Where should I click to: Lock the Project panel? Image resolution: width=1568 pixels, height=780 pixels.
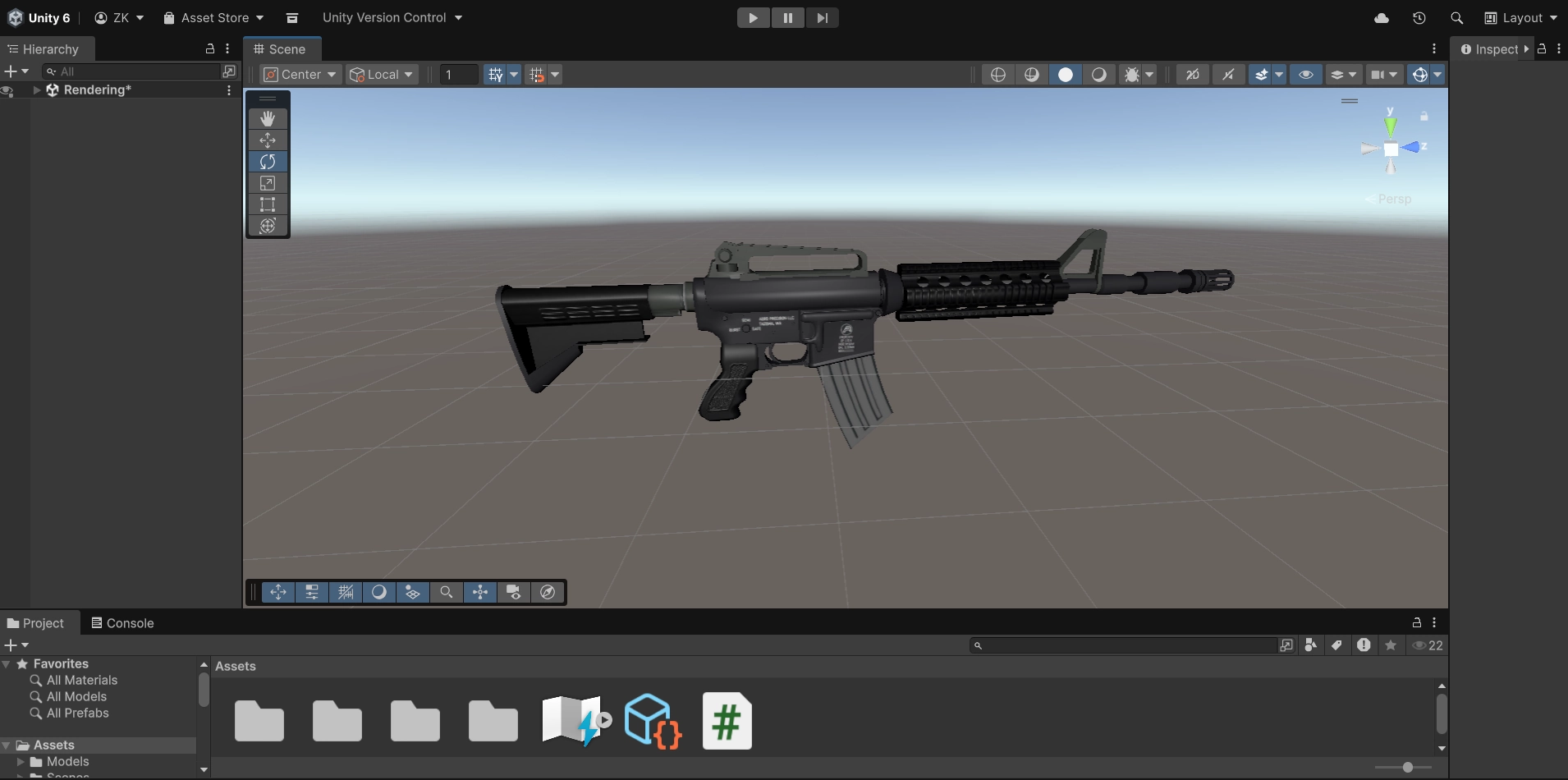pos(1416,623)
